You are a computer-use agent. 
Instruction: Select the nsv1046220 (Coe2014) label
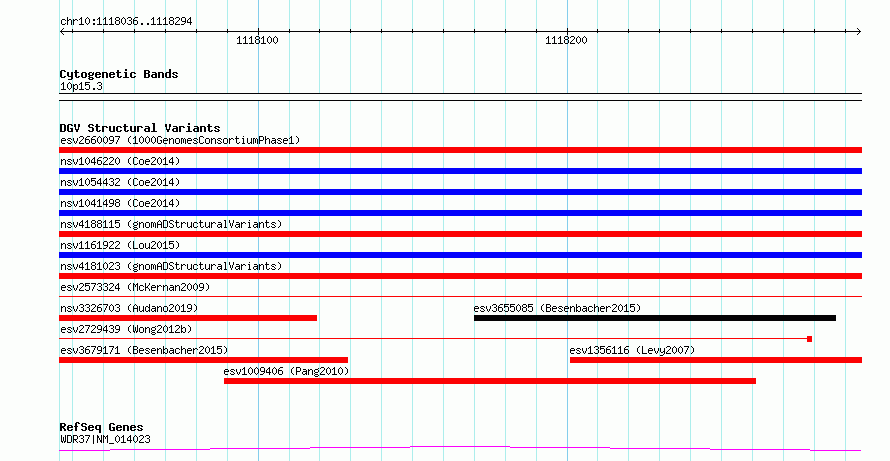coord(120,161)
